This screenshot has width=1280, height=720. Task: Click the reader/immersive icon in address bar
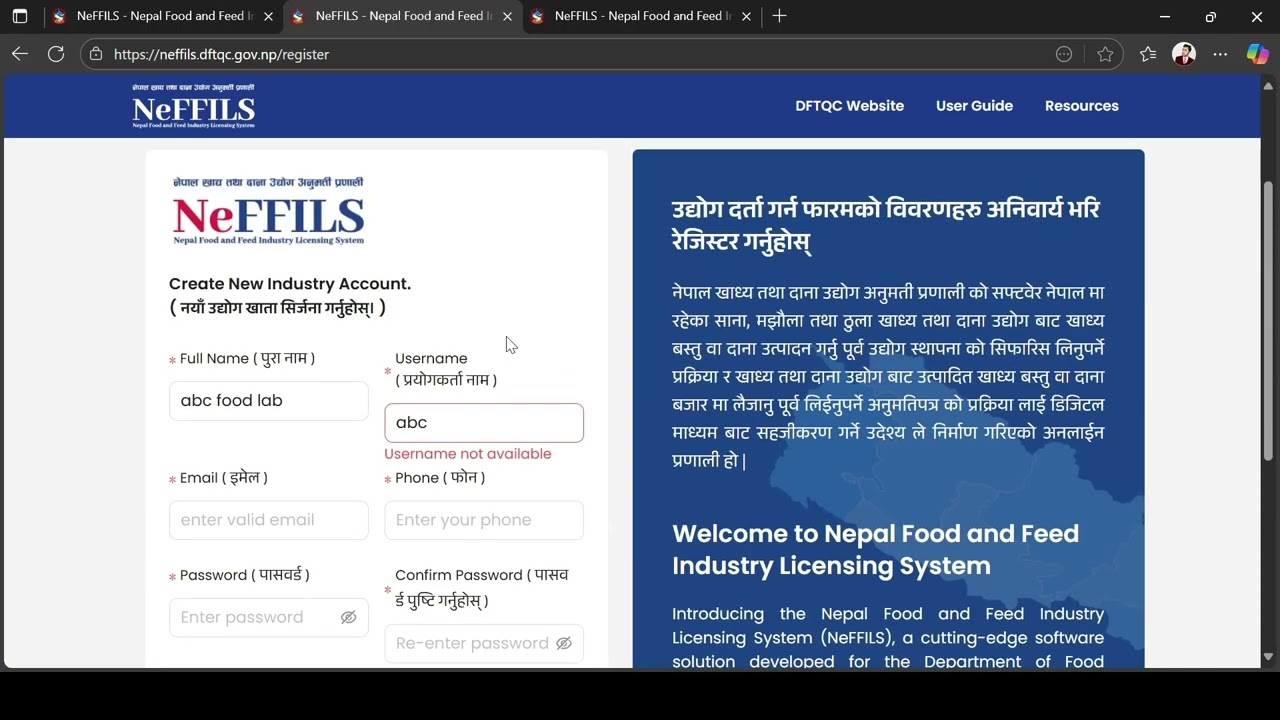point(1064,54)
